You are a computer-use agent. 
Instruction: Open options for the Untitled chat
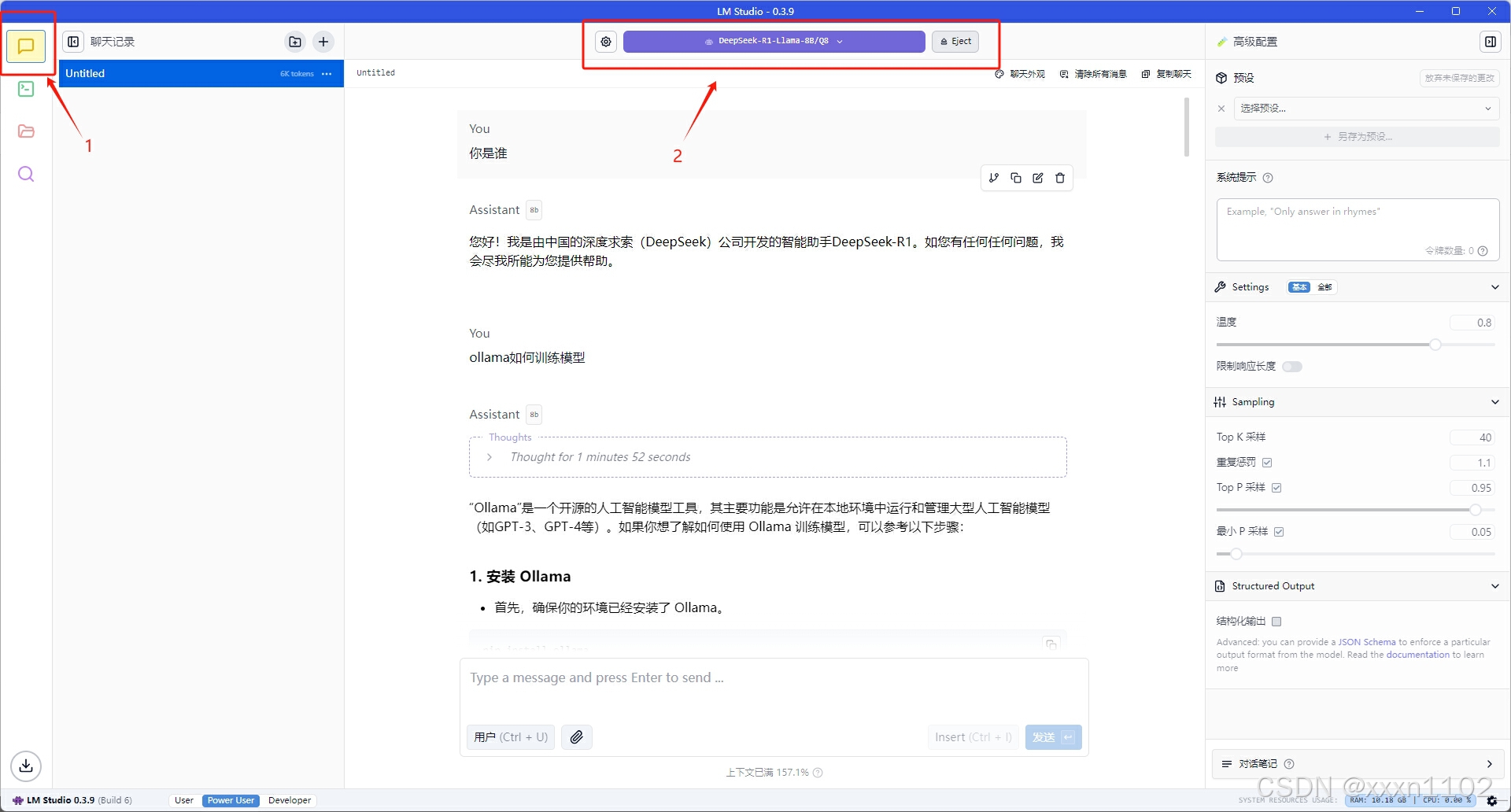tap(327, 74)
